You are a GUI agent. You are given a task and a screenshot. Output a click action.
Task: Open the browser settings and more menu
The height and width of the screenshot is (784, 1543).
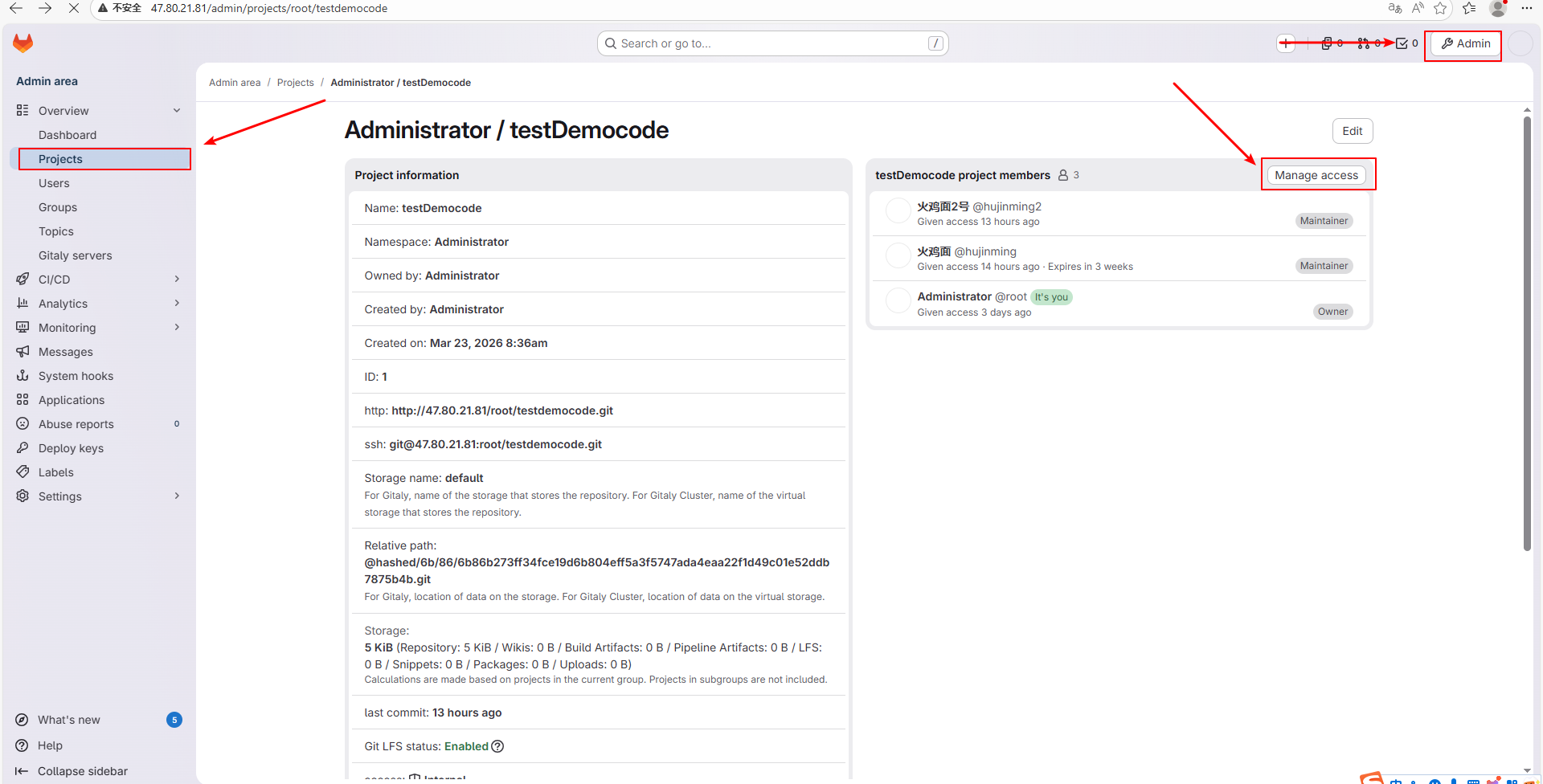pos(1527,8)
